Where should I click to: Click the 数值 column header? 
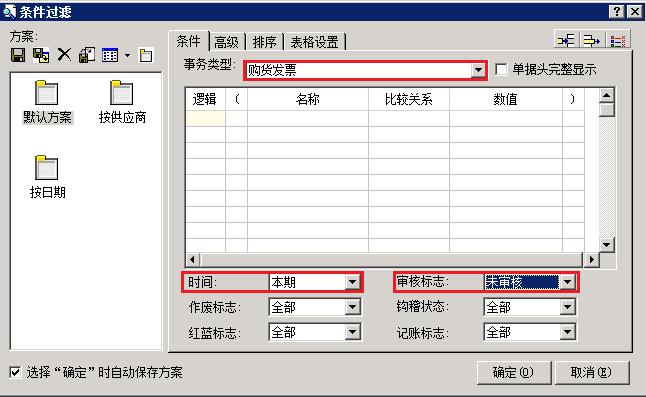[x=506, y=99]
